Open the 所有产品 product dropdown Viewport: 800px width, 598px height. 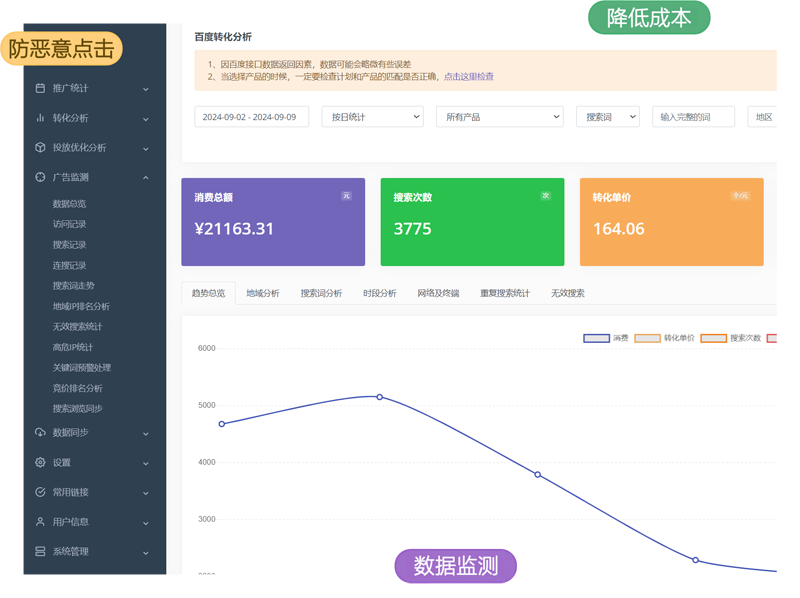499,117
